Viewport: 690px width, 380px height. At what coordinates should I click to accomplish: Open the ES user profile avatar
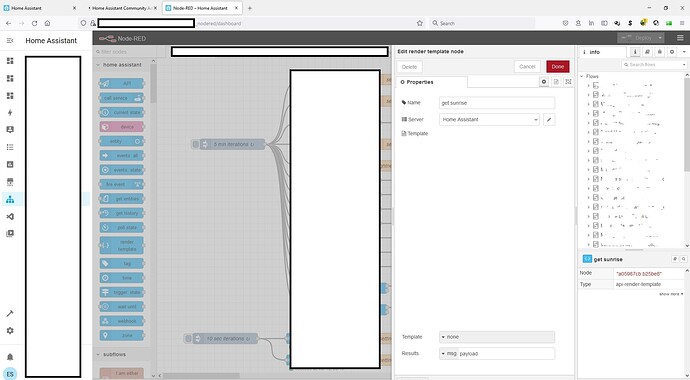pyautogui.click(x=10, y=374)
